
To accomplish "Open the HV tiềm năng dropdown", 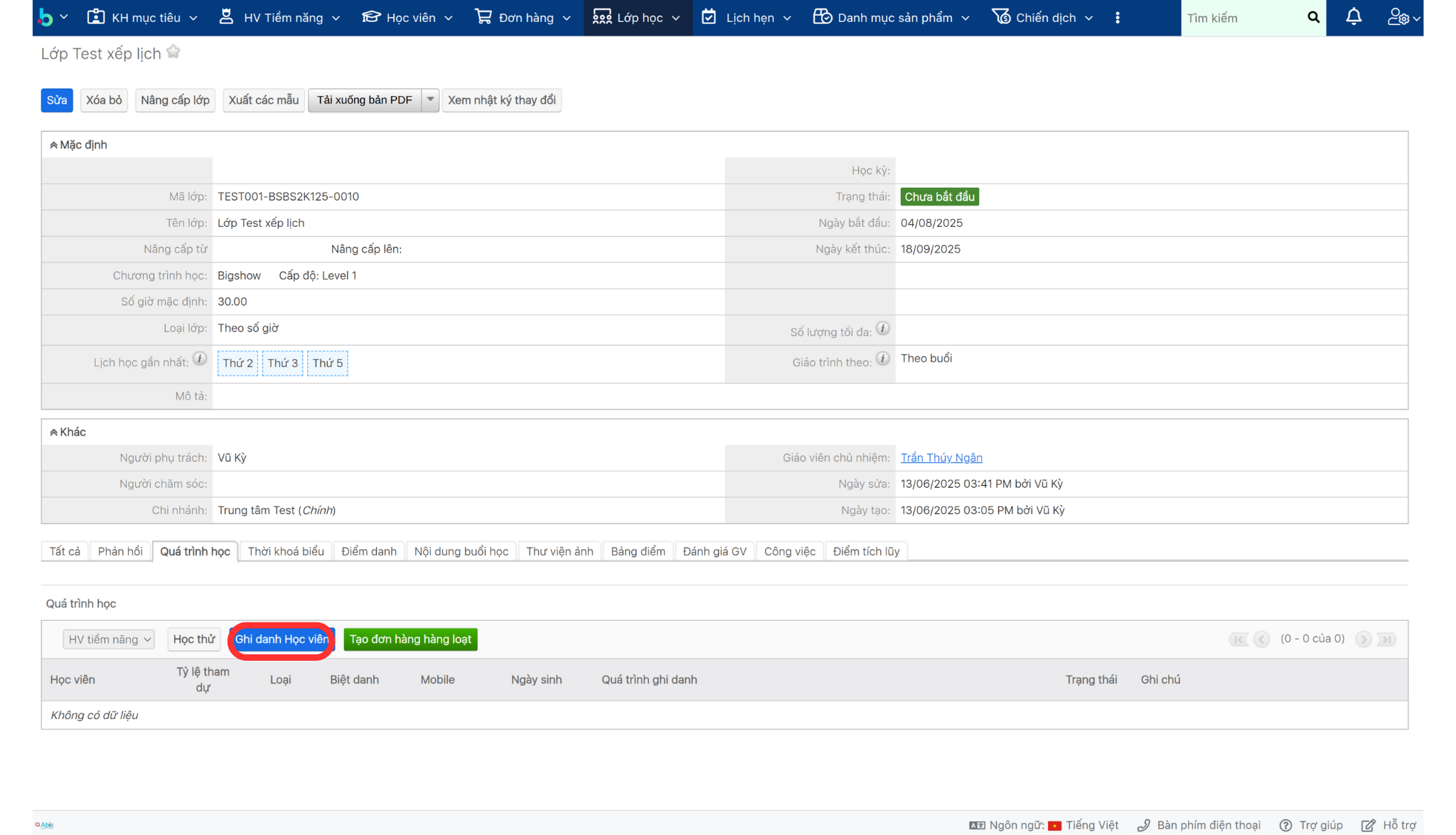I will coord(109,639).
